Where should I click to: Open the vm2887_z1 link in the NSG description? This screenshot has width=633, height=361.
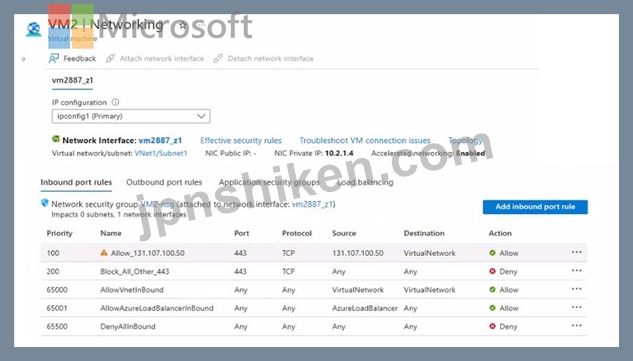312,204
